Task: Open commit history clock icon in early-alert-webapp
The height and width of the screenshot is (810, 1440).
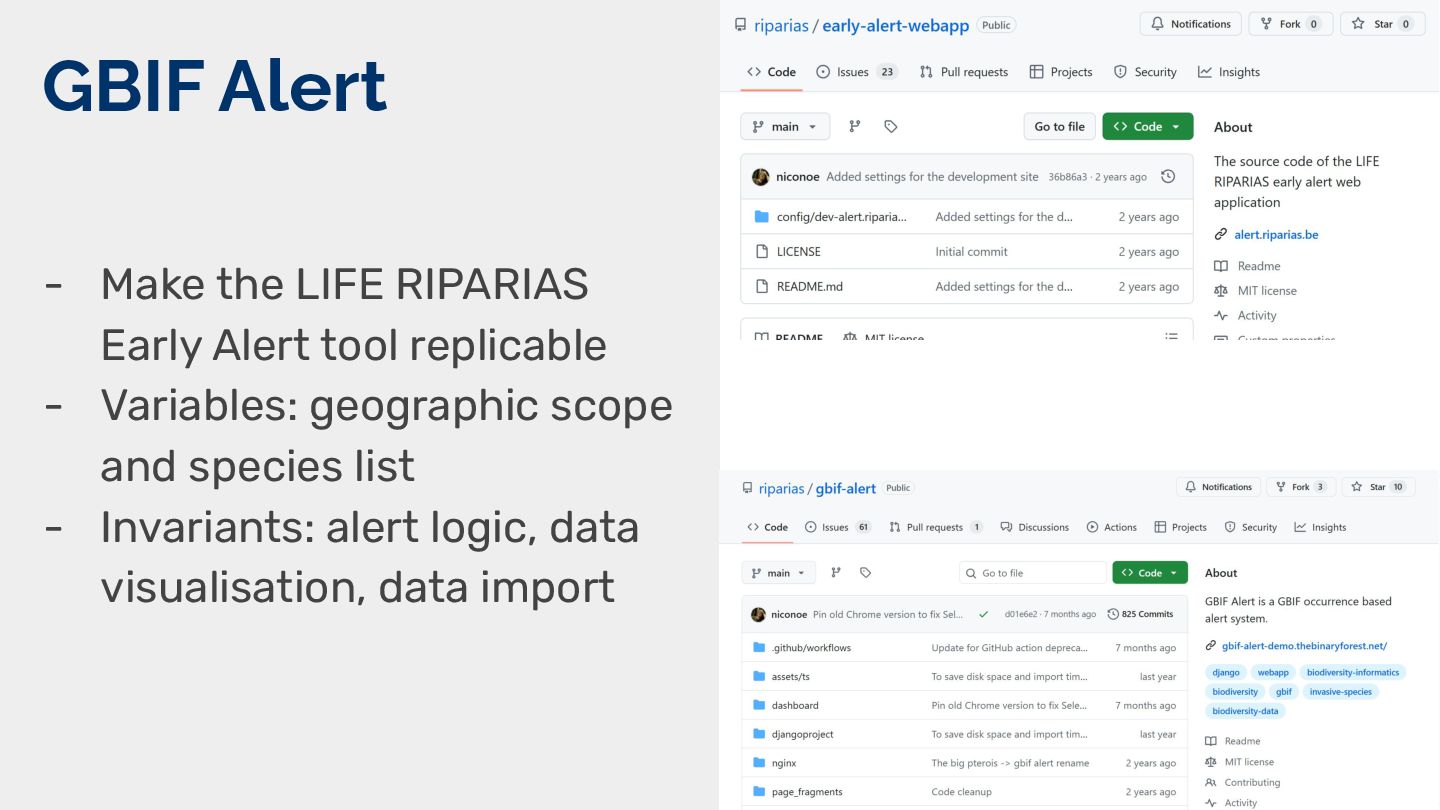Action: pos(1168,177)
